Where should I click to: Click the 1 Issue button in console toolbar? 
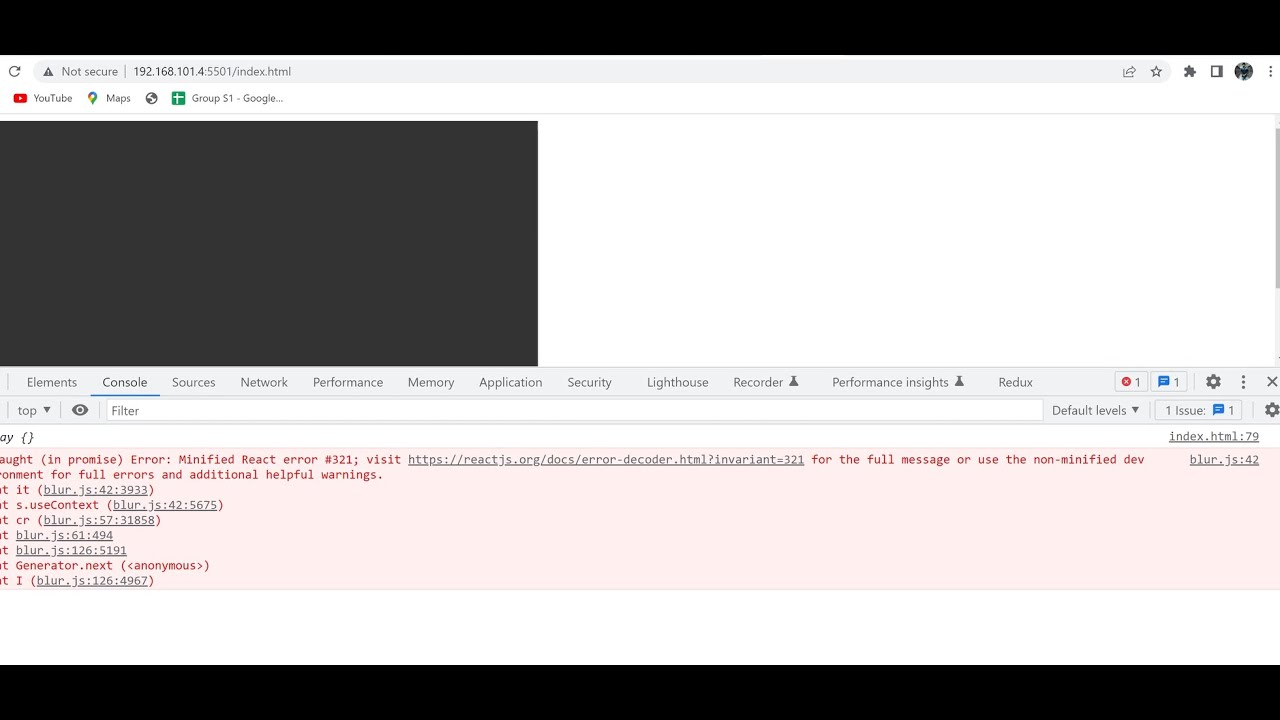pos(1200,410)
